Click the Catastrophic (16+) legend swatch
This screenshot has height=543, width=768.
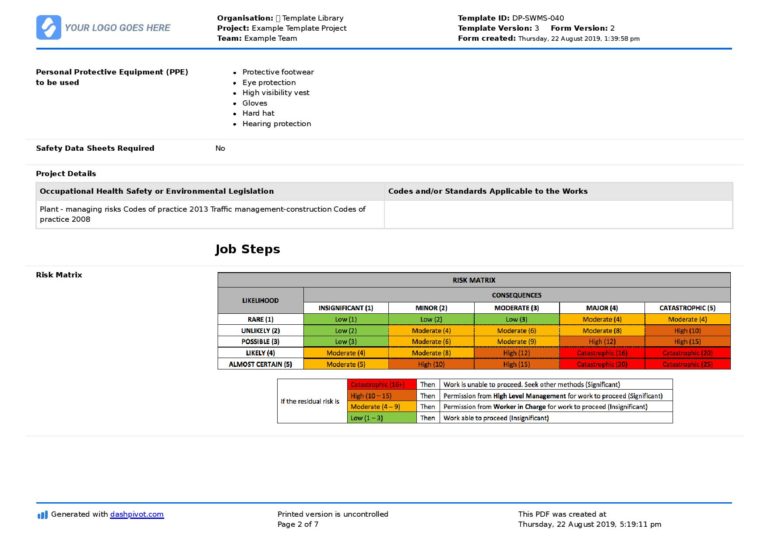click(x=382, y=384)
